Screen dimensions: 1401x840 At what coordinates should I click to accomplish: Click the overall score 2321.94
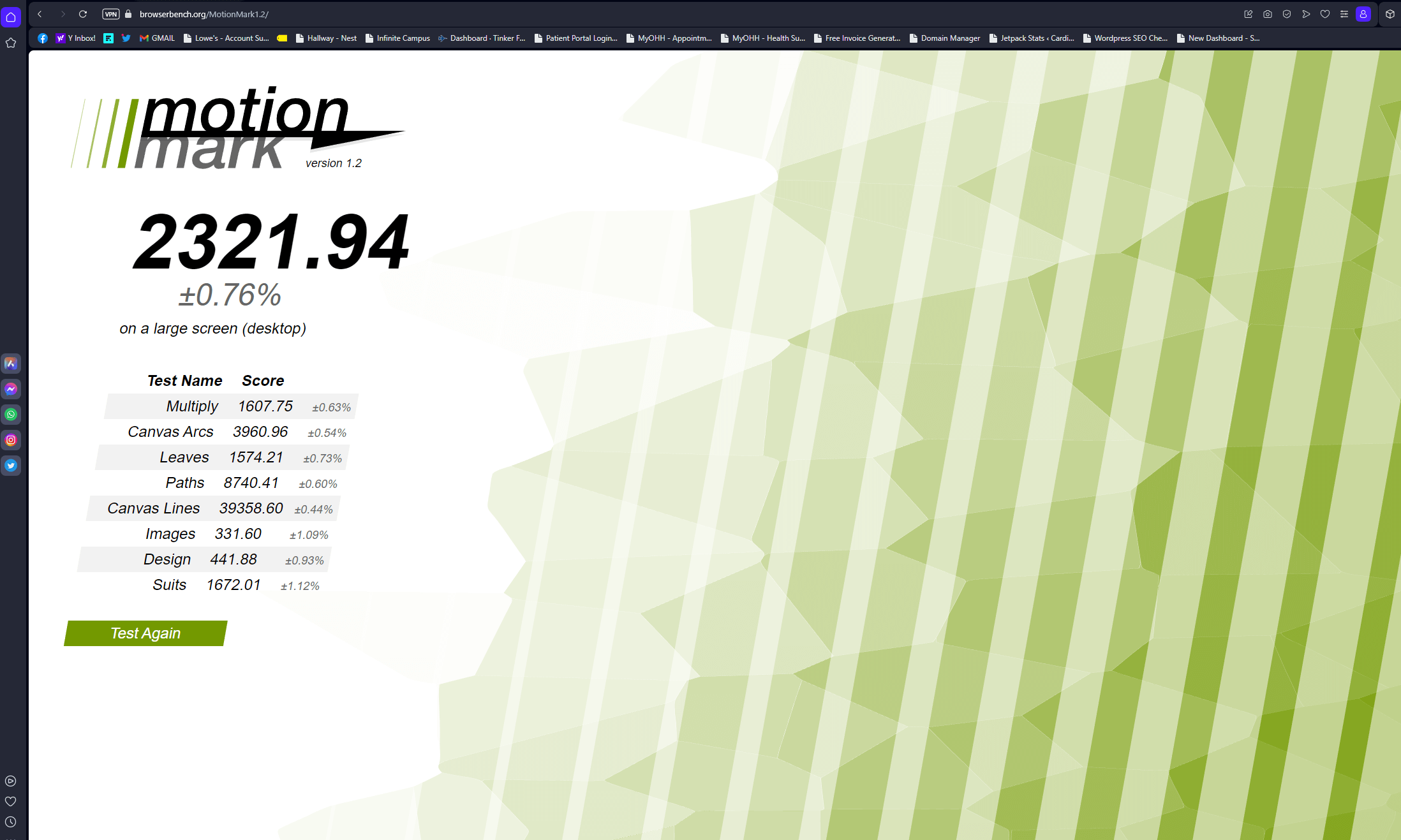click(x=272, y=242)
